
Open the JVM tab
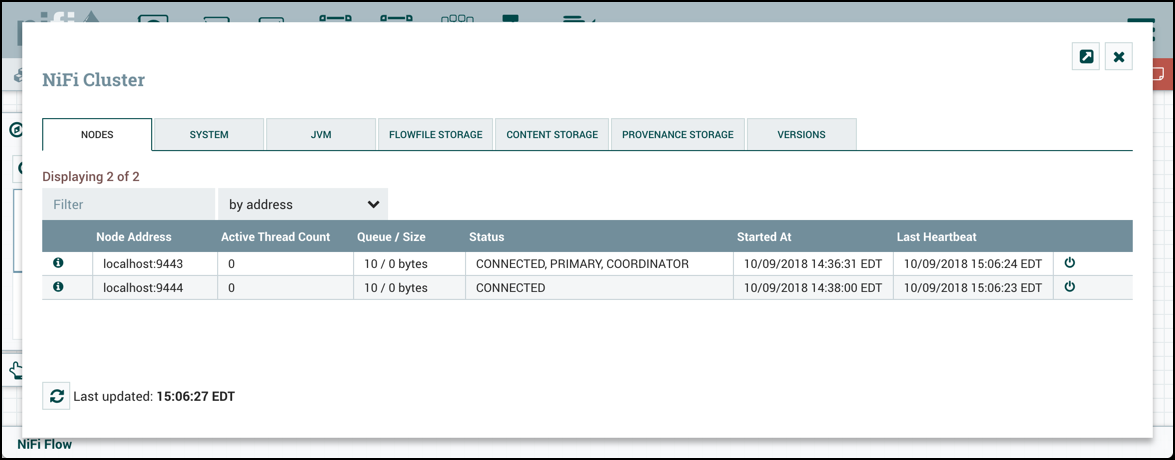(x=321, y=134)
